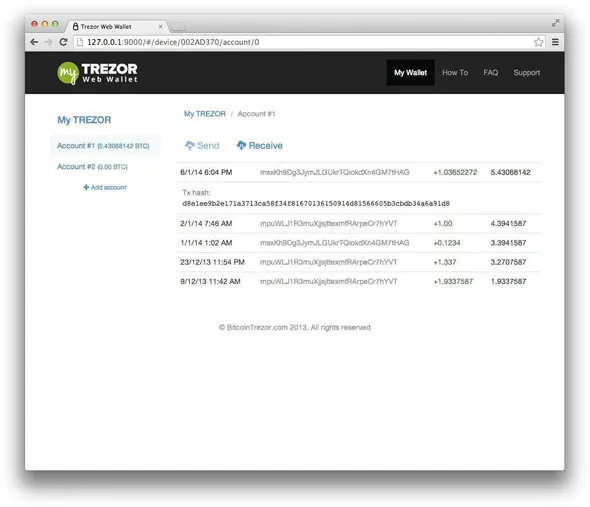590x507 pixels.
Task: Open the FAQ page
Action: [x=491, y=73]
